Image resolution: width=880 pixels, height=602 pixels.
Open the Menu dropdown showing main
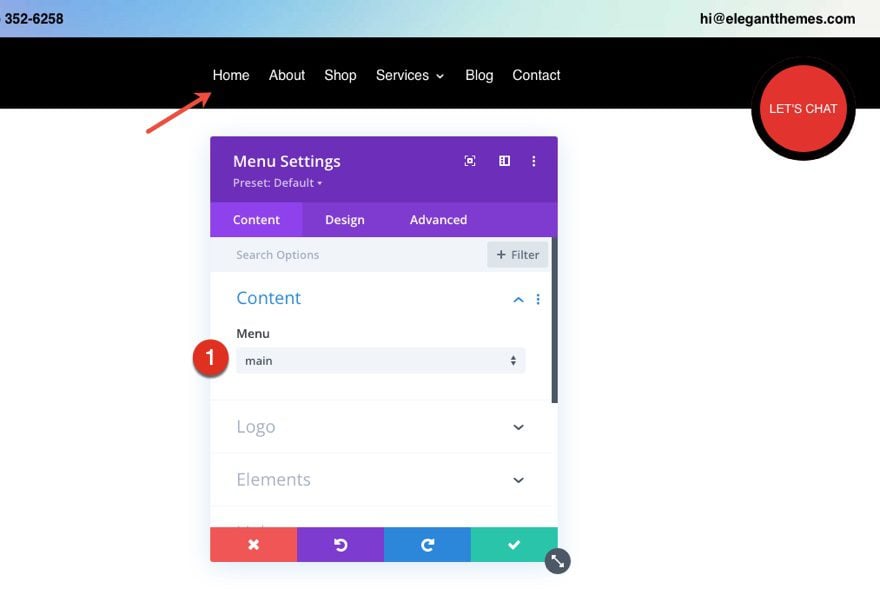[380, 361]
